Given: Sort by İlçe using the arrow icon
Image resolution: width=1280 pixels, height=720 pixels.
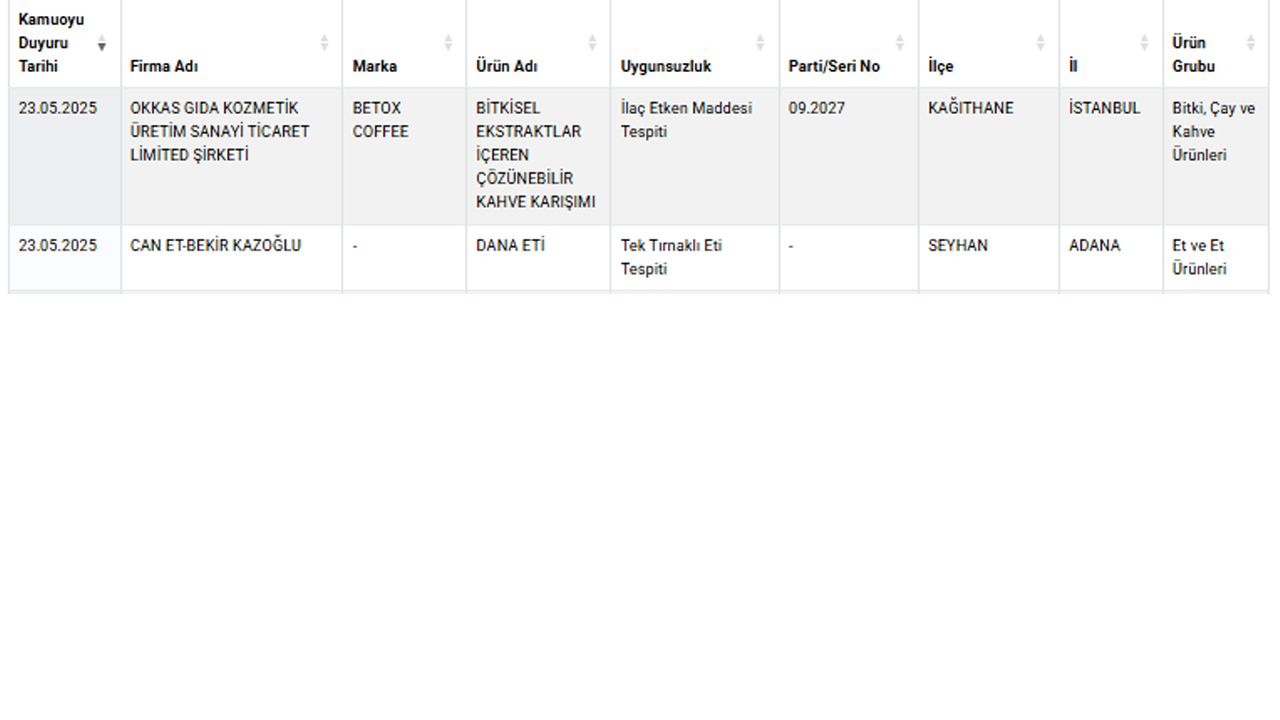Looking at the screenshot, I should click(1040, 43).
